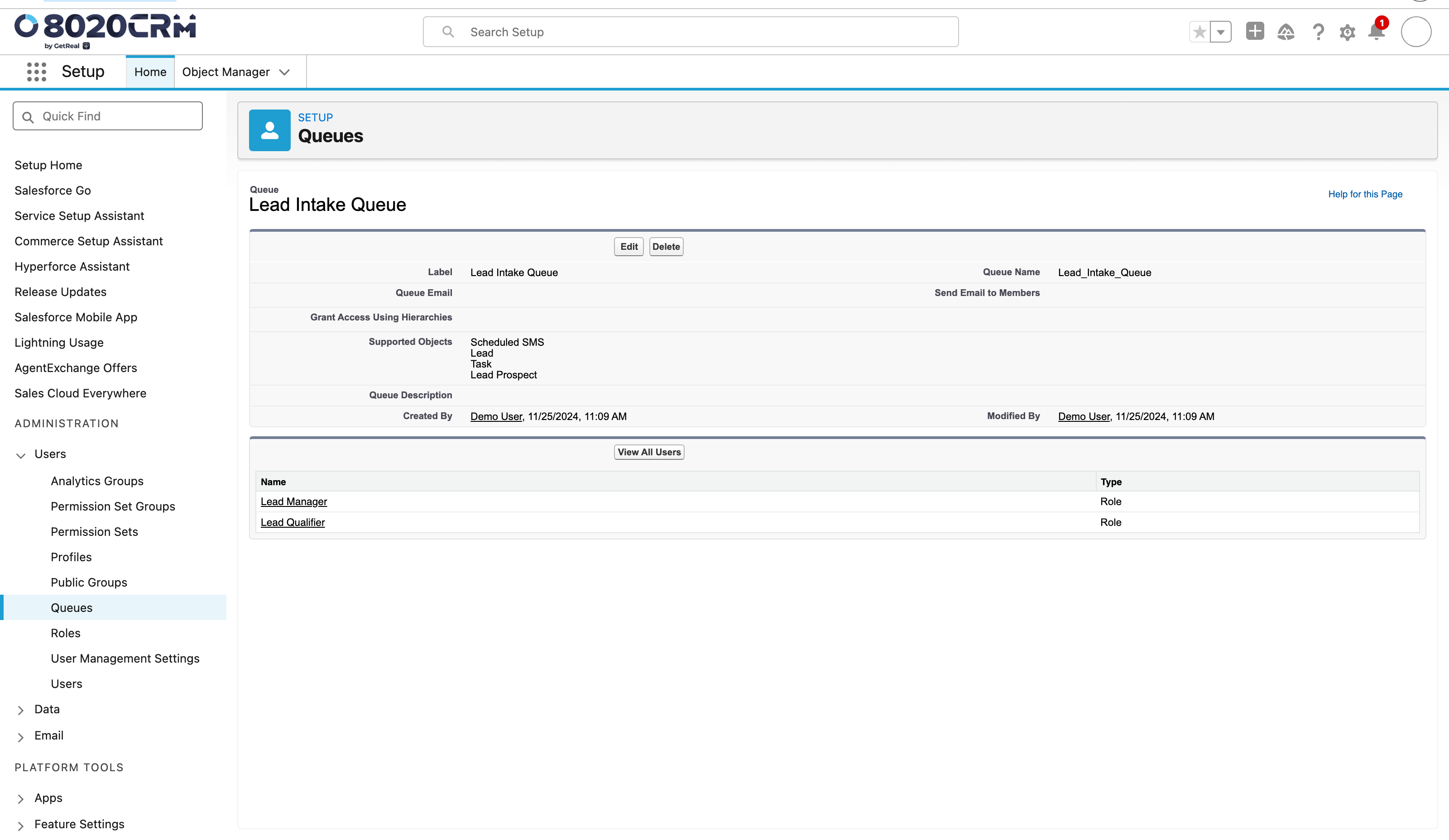This screenshot has height=840, width=1449.
Task: Open Salesforce Go in sidebar
Action: click(x=53, y=190)
